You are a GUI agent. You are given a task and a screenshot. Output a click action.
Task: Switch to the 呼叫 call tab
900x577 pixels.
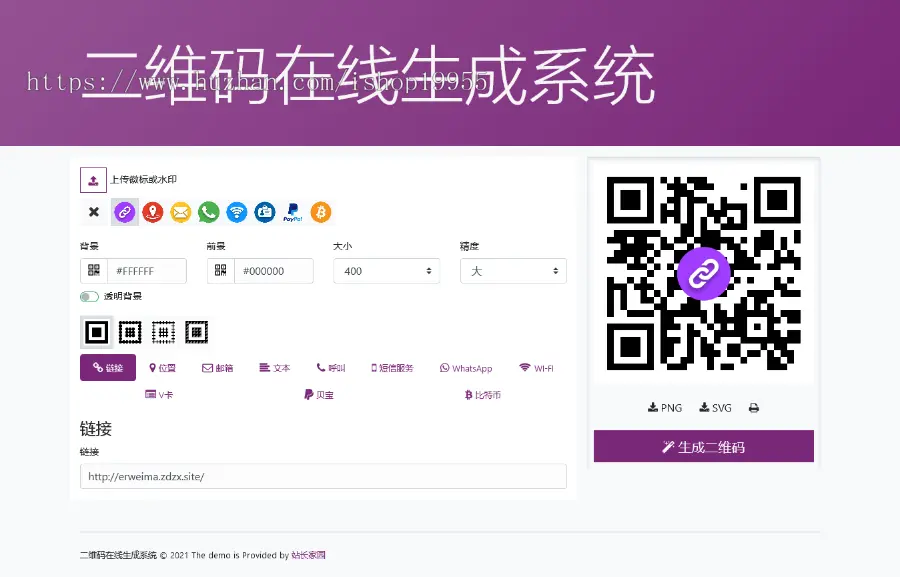pyautogui.click(x=331, y=368)
